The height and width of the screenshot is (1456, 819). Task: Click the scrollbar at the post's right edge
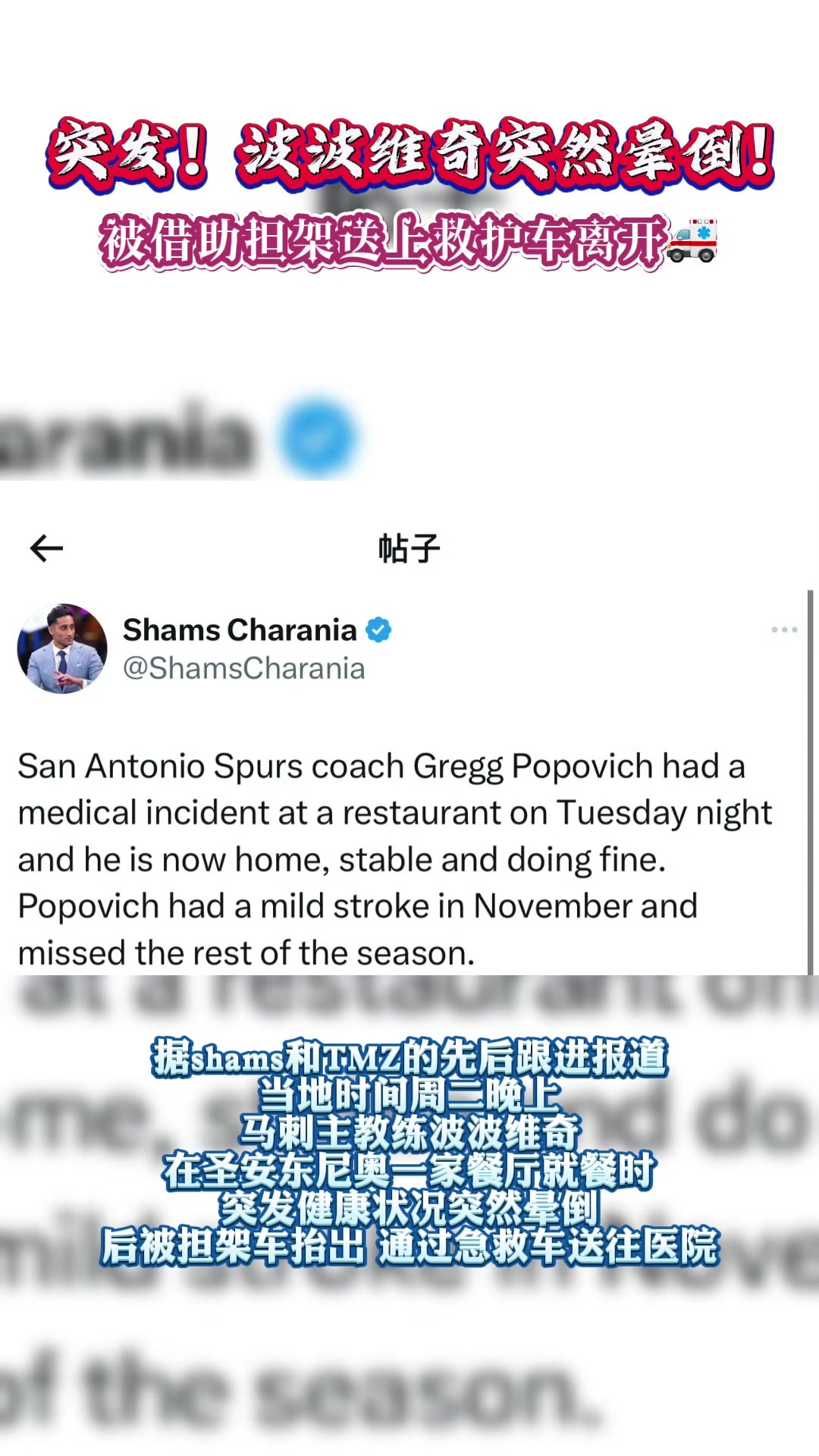coord(810,782)
